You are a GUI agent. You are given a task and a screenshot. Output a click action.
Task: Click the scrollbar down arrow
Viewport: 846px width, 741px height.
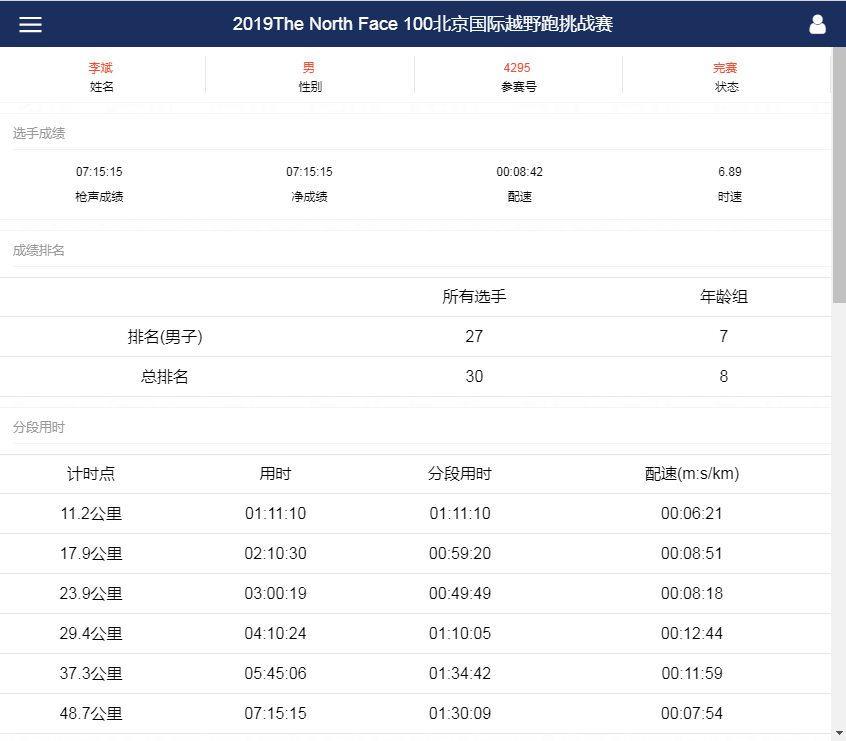(x=839, y=733)
